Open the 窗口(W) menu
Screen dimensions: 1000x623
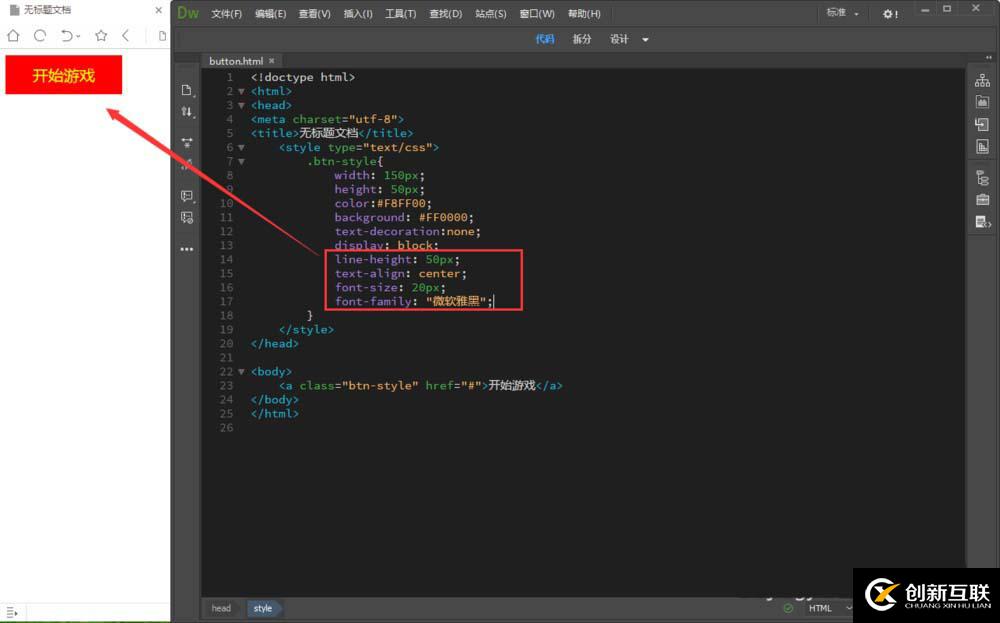(537, 13)
